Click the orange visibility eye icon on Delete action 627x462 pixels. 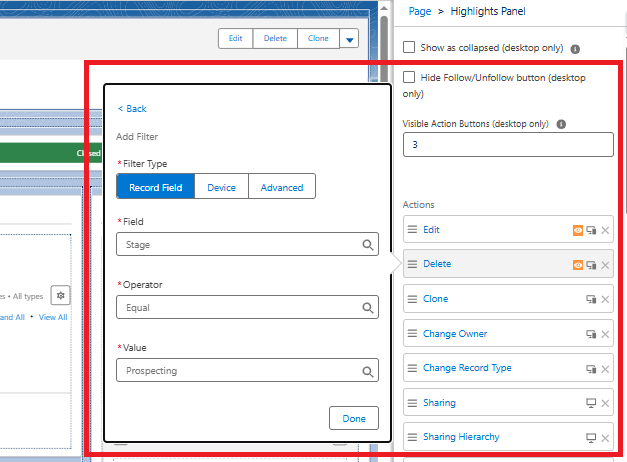(578, 265)
